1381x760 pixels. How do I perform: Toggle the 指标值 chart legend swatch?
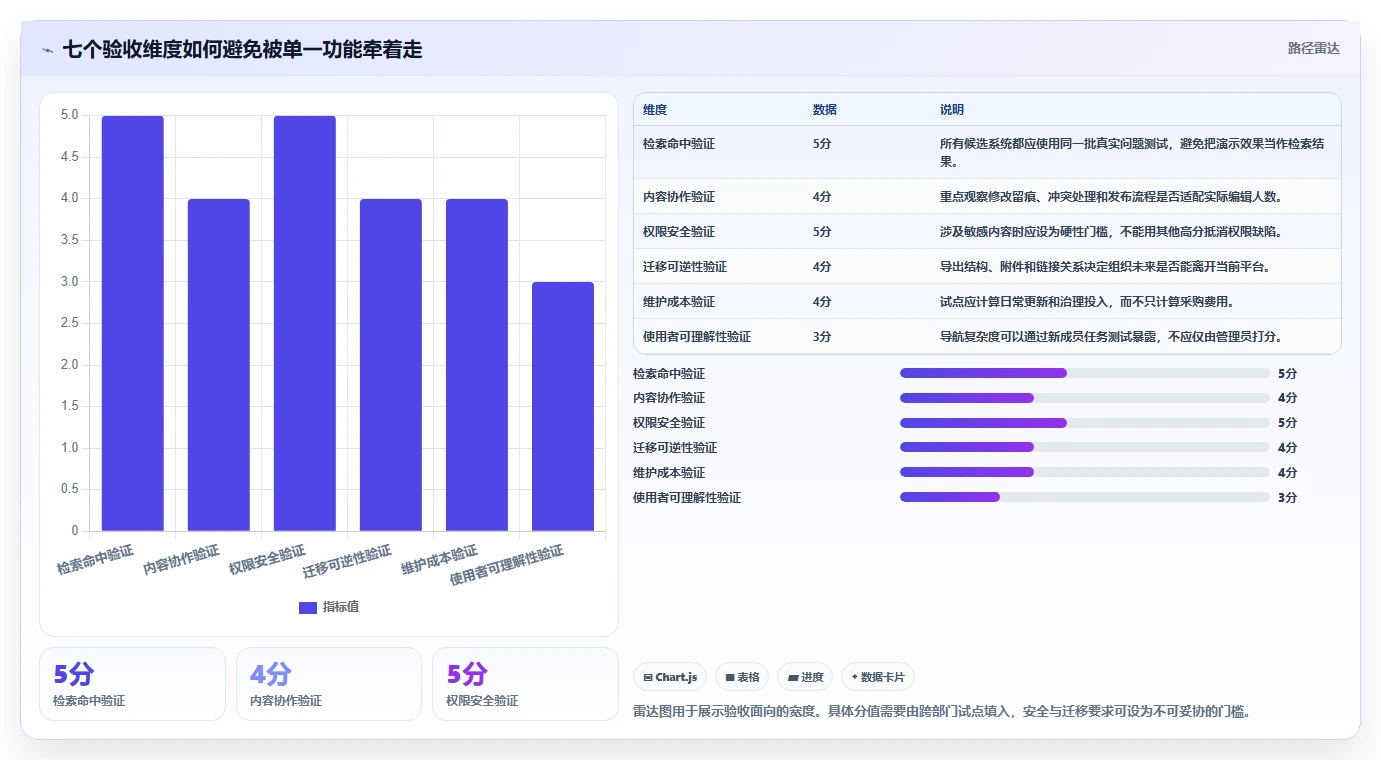pos(308,607)
